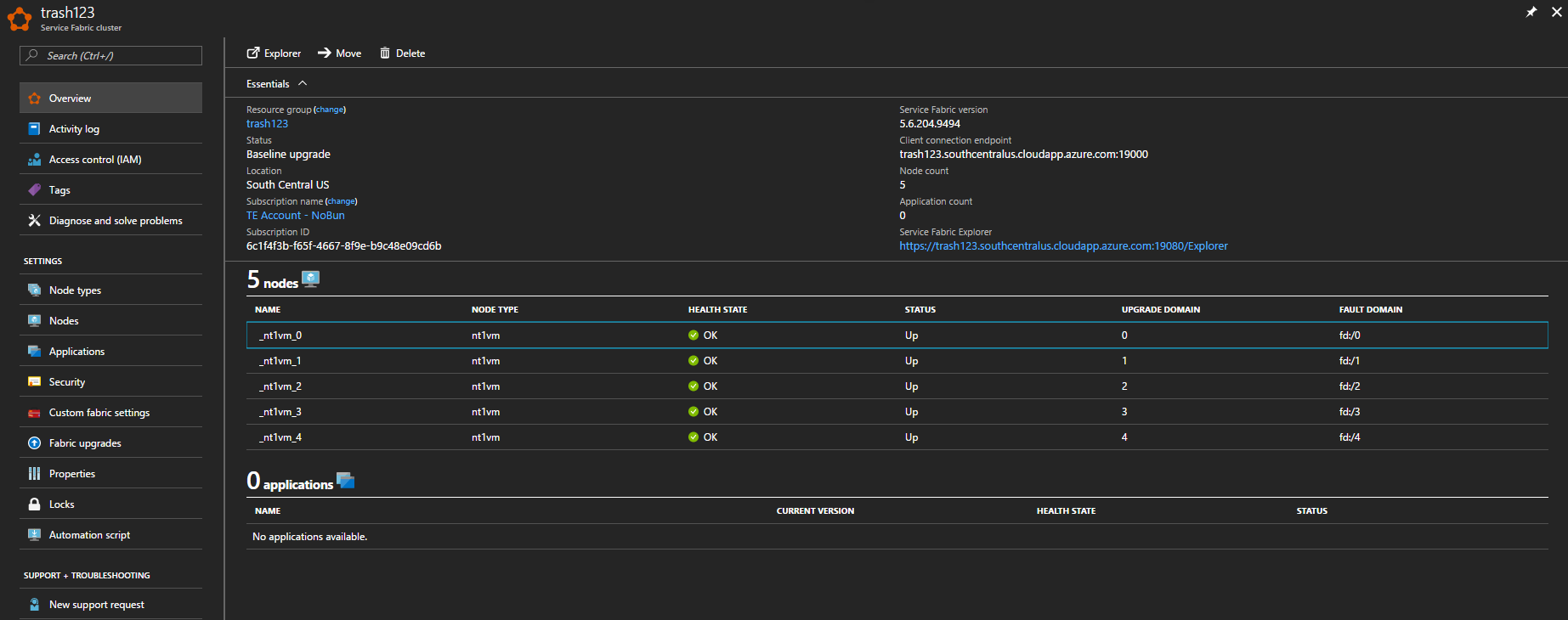
Task: Click the Automation script icon
Action: point(34,534)
